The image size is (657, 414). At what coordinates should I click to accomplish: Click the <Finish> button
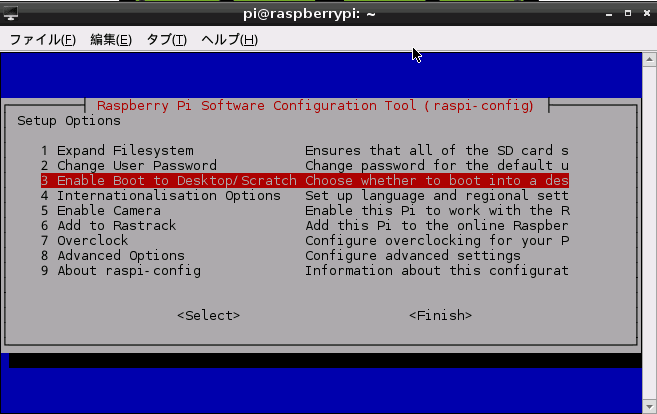point(440,316)
